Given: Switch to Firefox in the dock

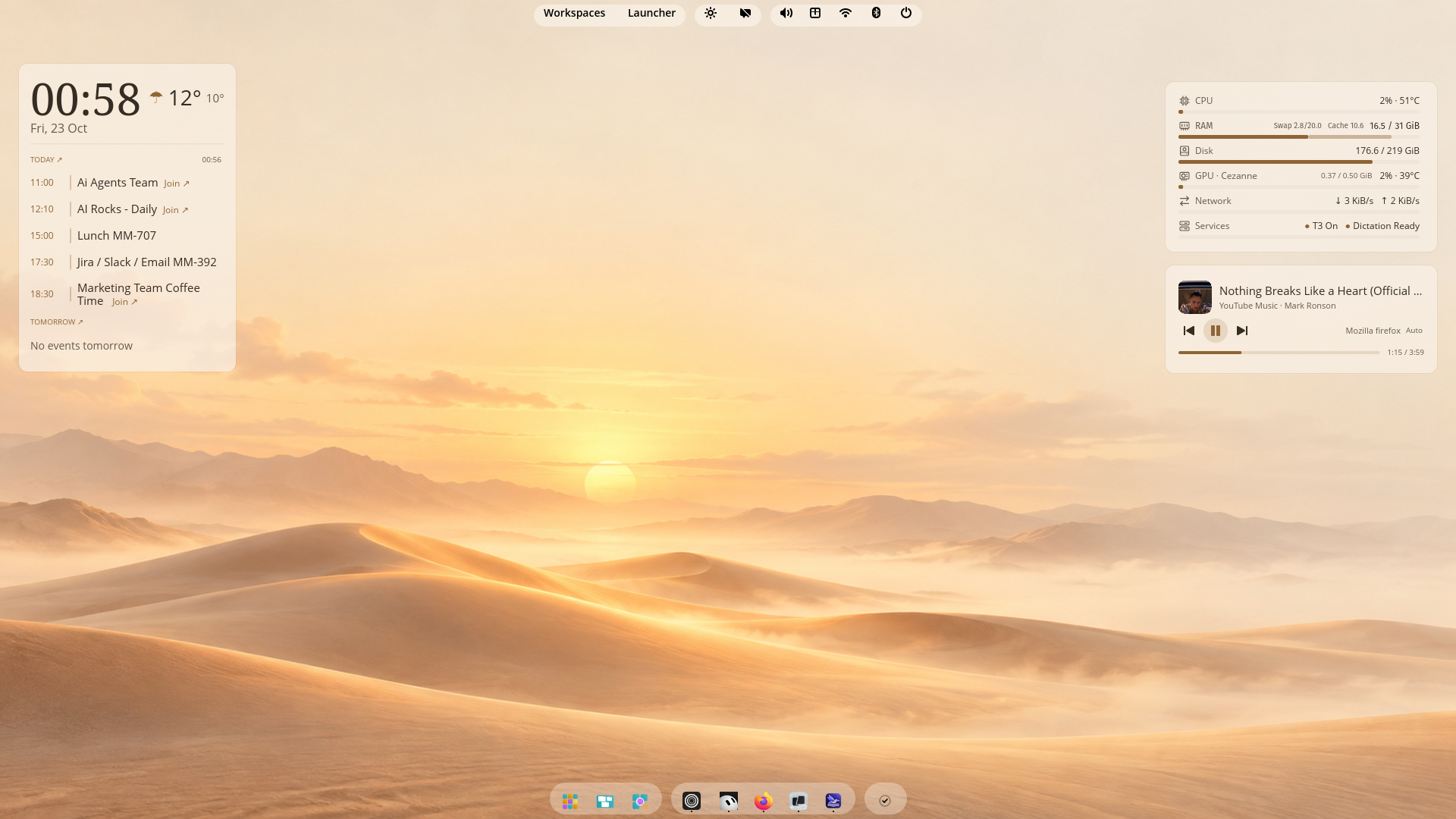Looking at the screenshot, I should click(x=763, y=800).
